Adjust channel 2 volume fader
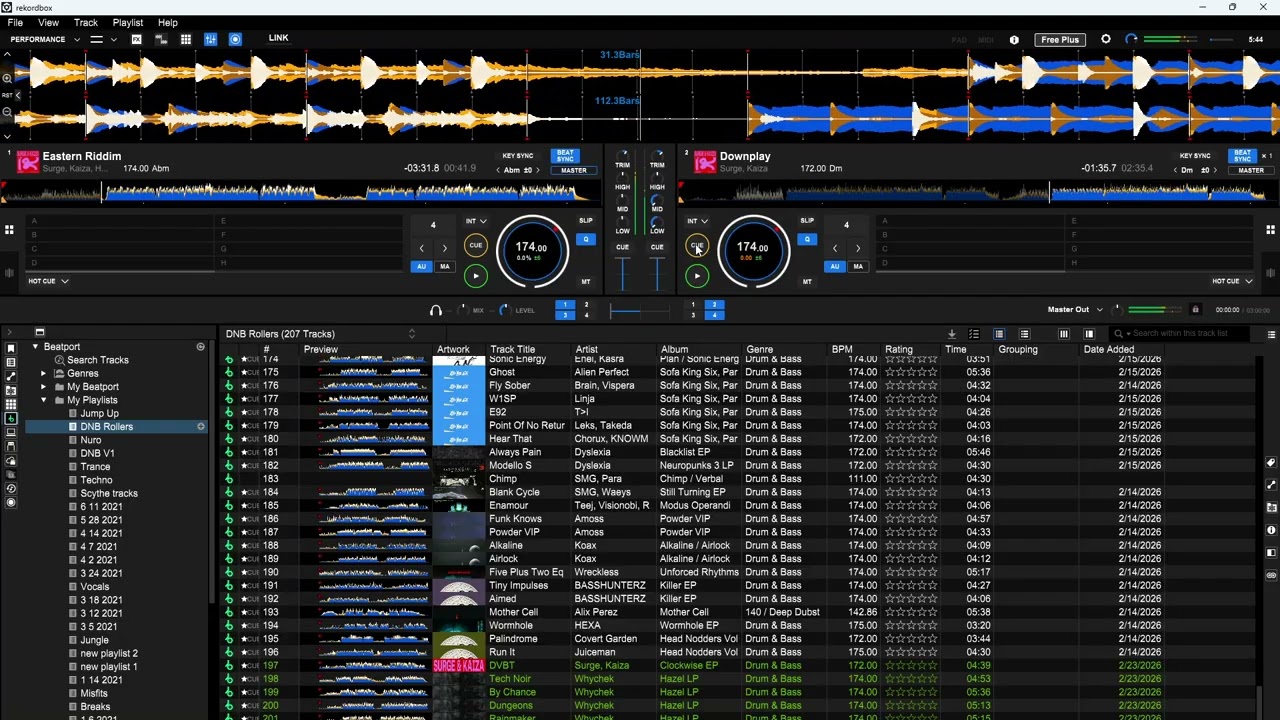The width and height of the screenshot is (1280, 720). pos(657,274)
